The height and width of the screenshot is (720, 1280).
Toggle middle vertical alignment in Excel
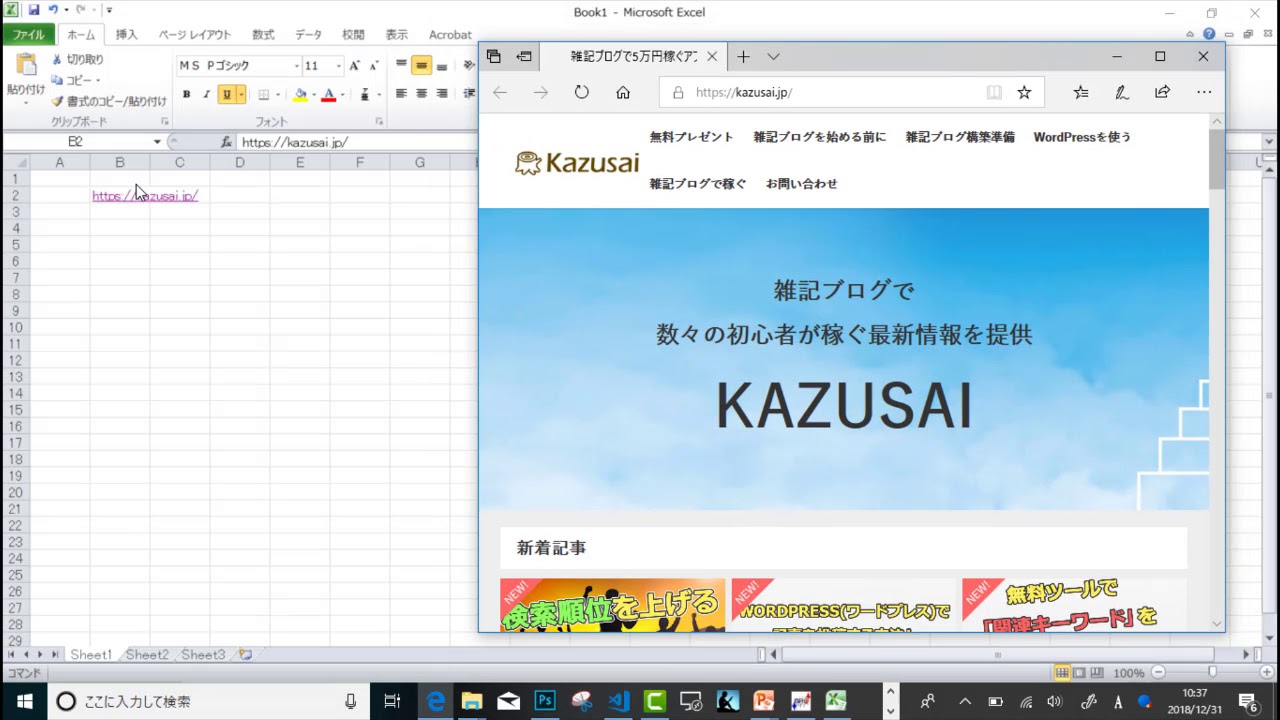tap(421, 66)
